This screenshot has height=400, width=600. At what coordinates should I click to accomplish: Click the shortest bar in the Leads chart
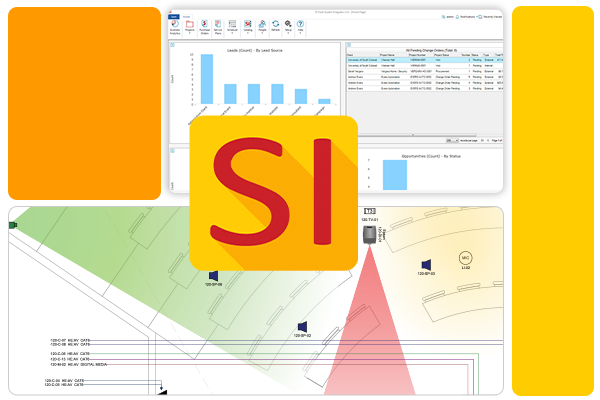[324, 101]
